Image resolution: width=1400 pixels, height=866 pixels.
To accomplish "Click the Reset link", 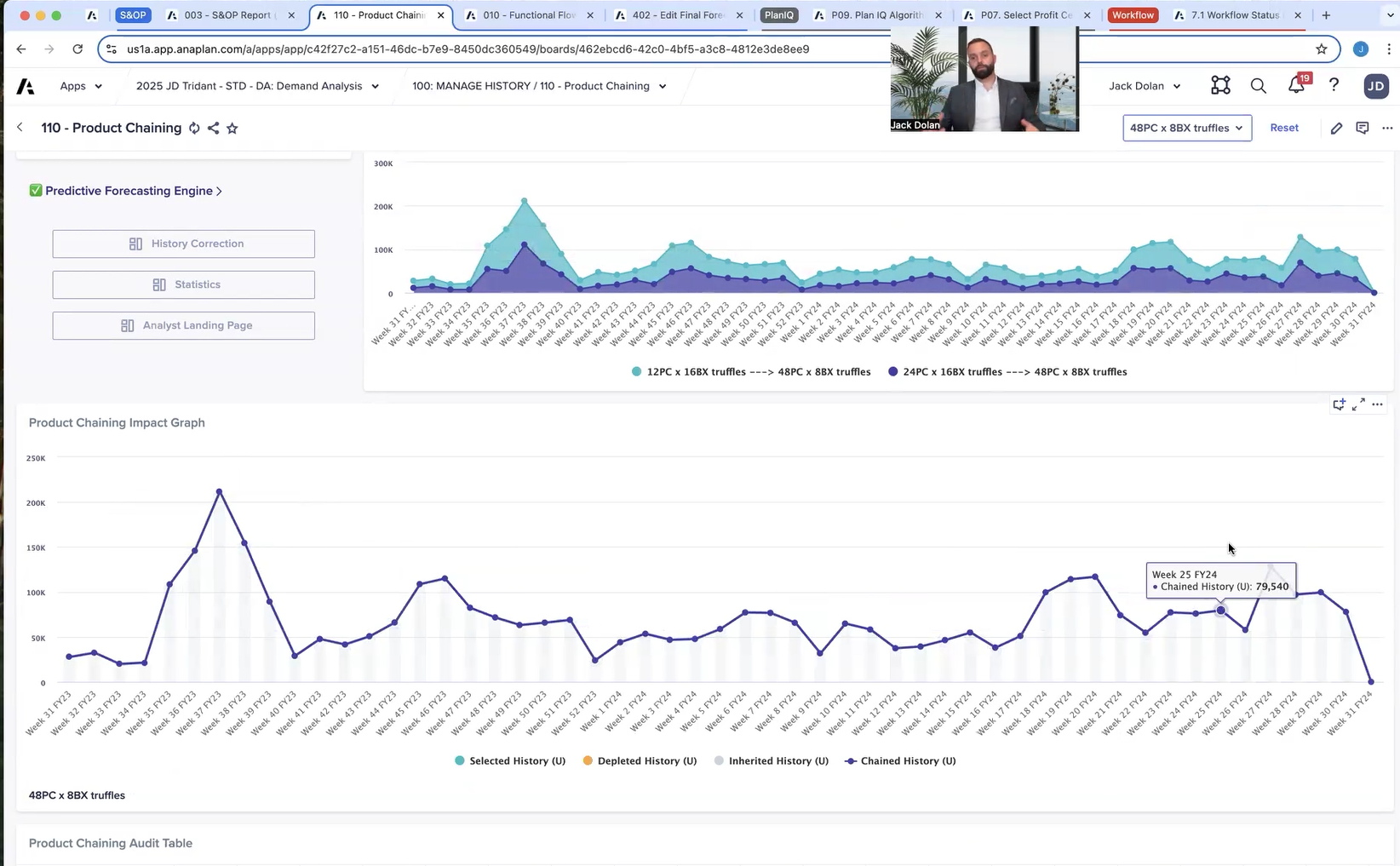I will pyautogui.click(x=1284, y=128).
